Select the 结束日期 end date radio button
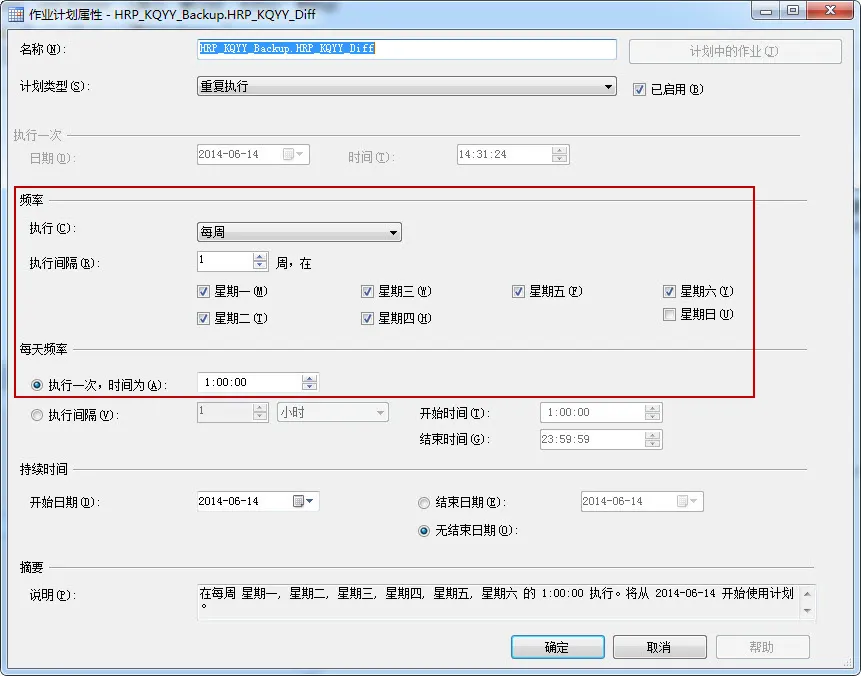Viewport: 861px width, 676px height. click(x=424, y=502)
